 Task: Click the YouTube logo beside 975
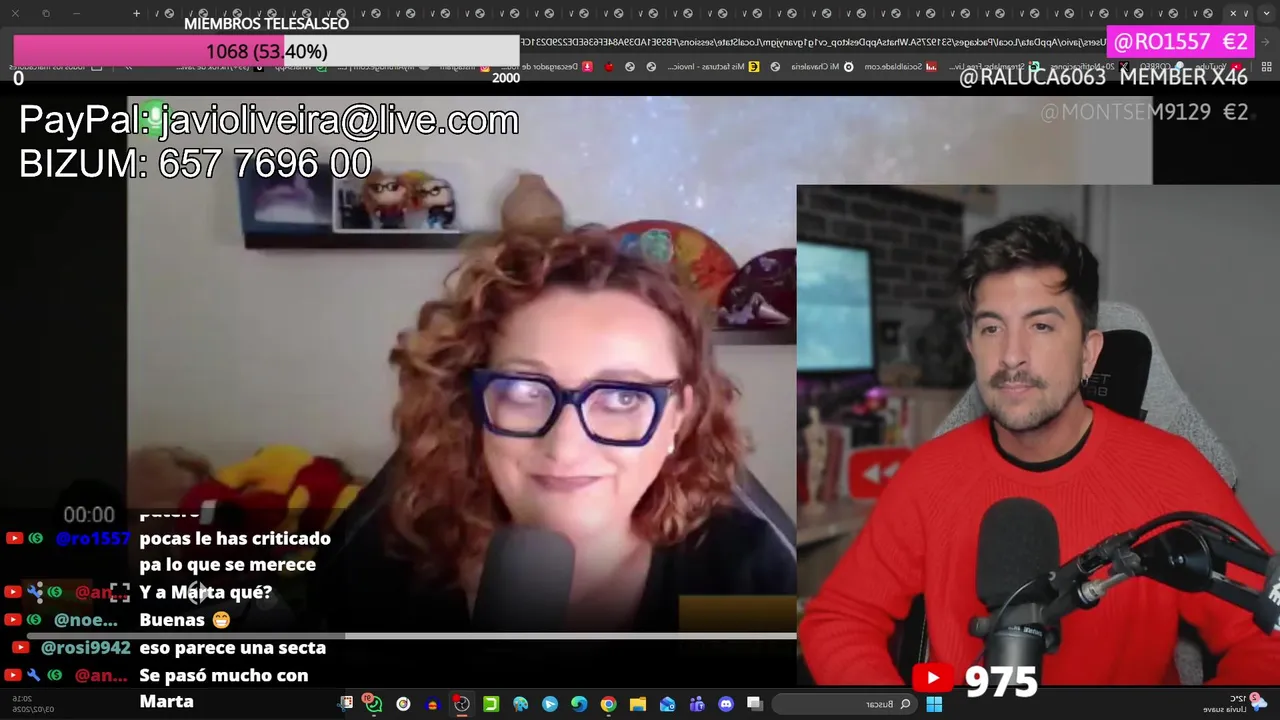tap(932, 678)
